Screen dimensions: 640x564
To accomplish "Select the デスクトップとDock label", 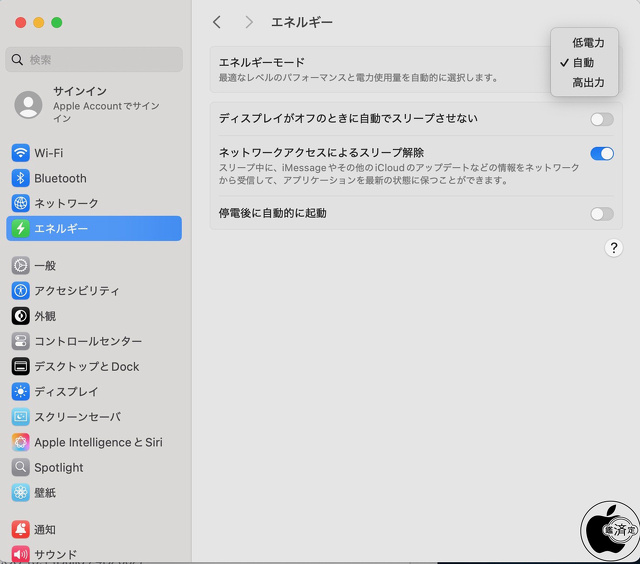I will click(87, 366).
